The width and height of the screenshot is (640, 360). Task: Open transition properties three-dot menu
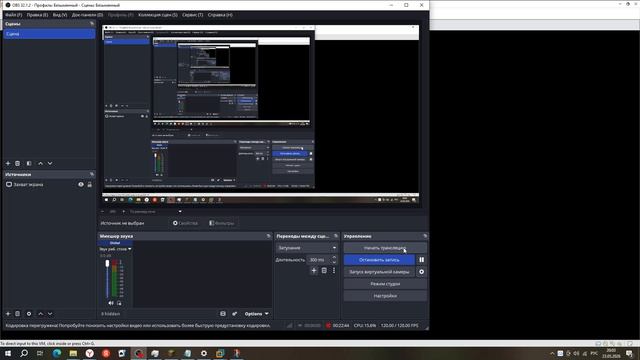[x=334, y=270]
